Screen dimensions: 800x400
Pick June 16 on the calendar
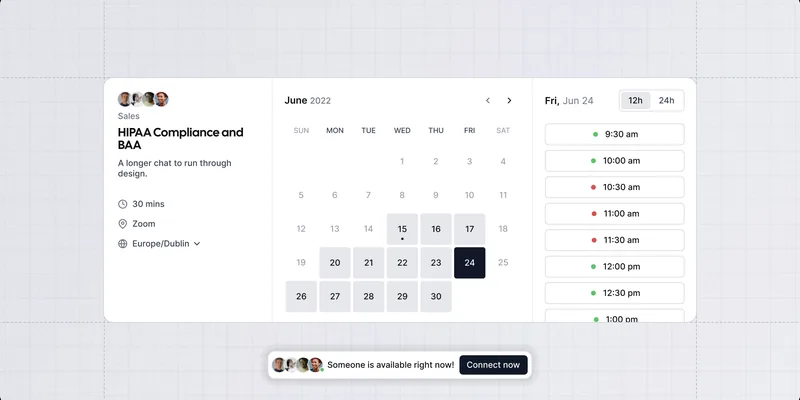(x=436, y=229)
